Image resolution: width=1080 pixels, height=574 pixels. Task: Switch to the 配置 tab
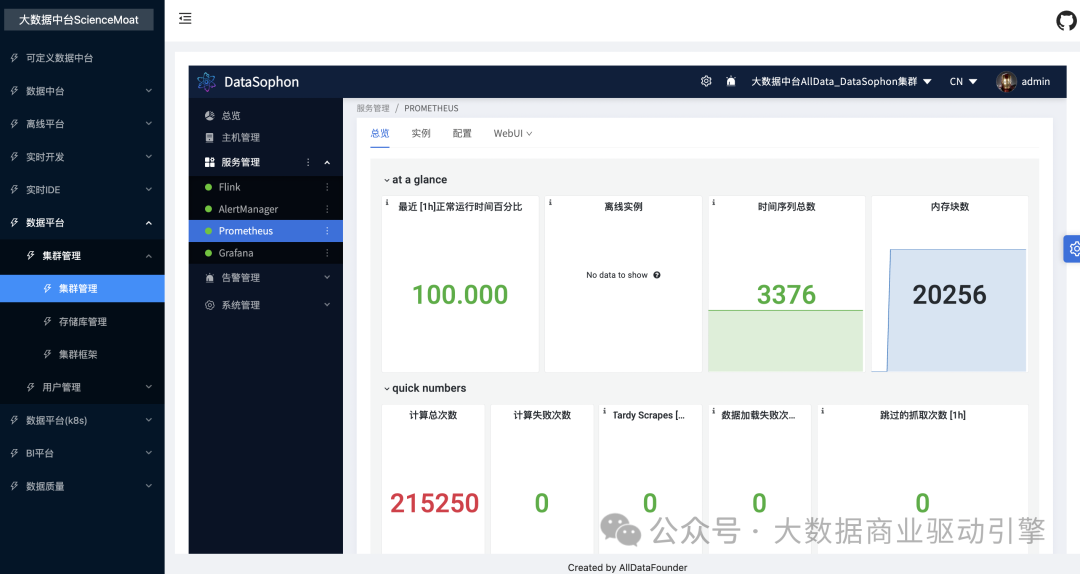point(462,133)
